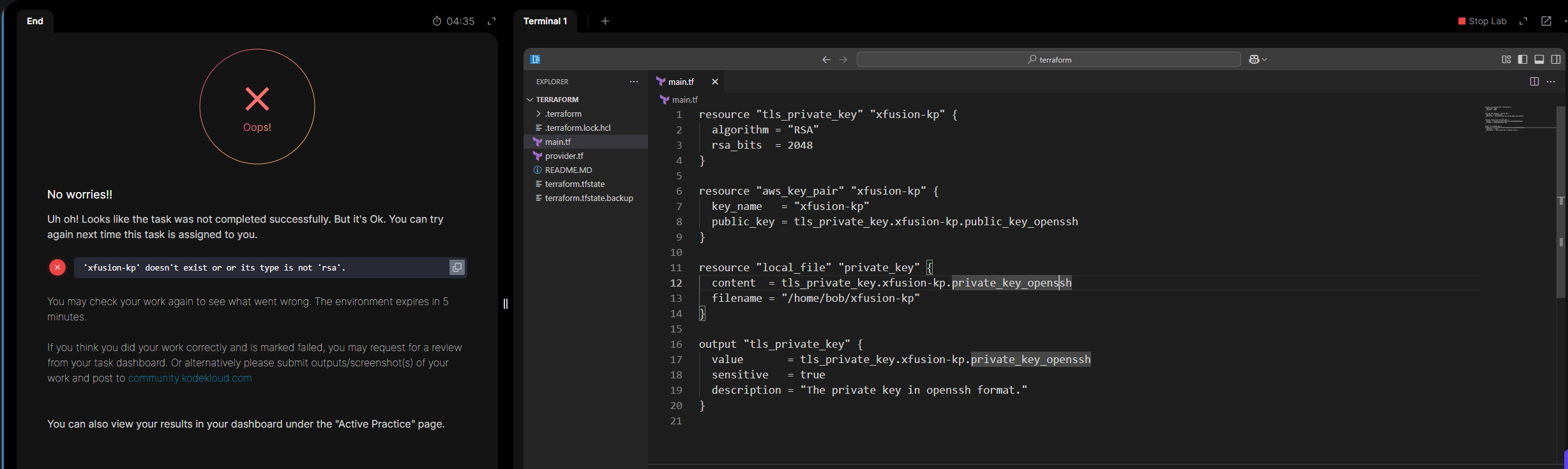Click the terraform search field
1568x469 pixels.
coord(1048,59)
